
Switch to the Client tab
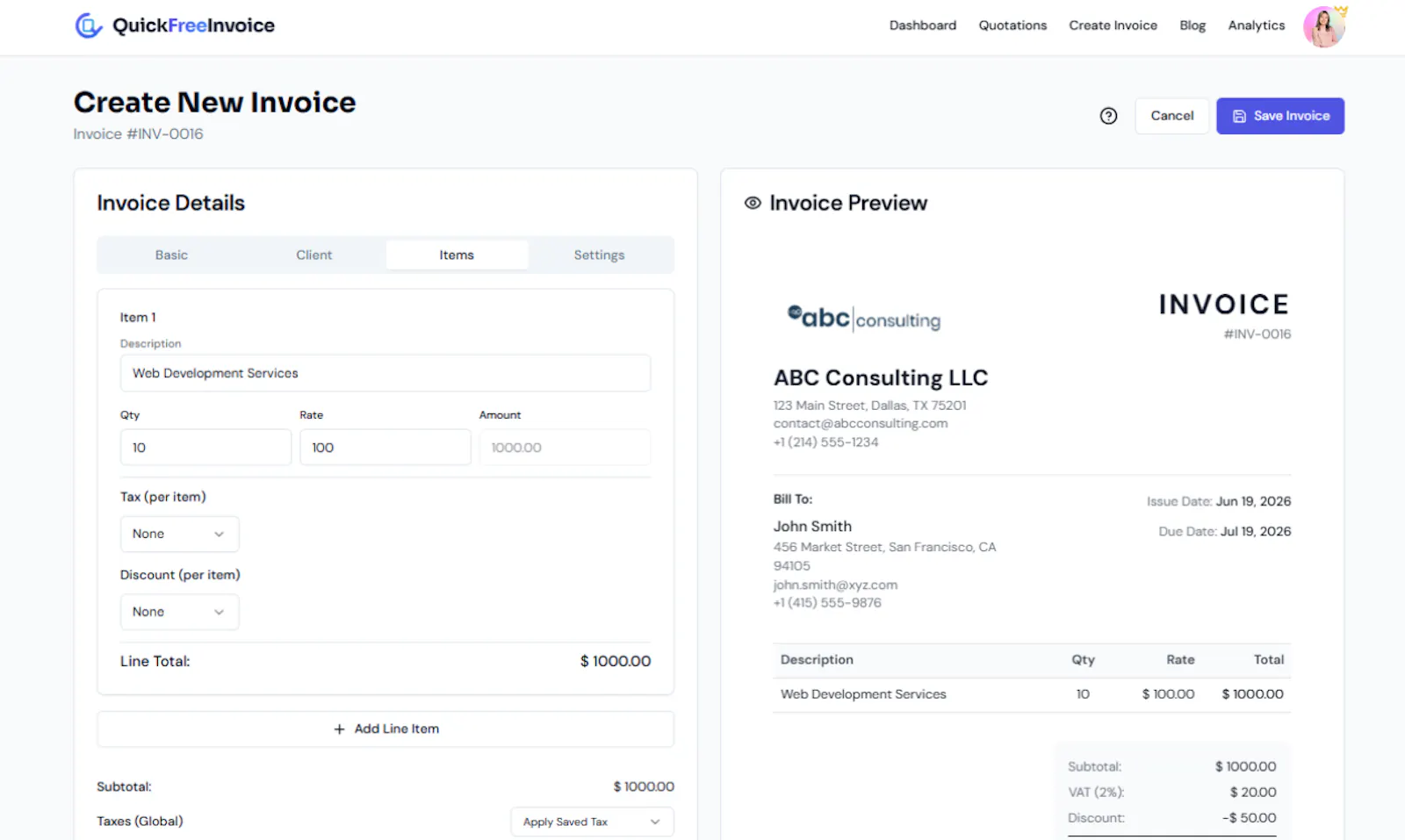[x=313, y=255]
